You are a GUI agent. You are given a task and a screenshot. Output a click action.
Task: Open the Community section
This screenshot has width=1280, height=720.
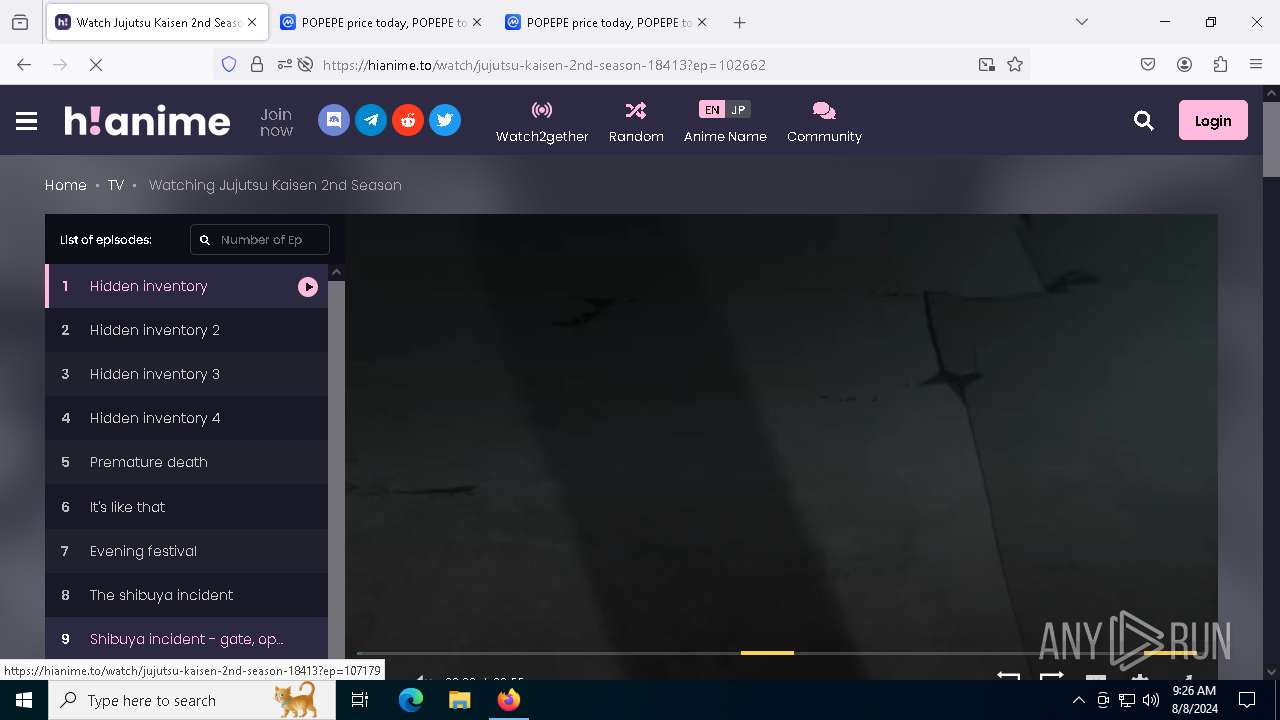point(824,122)
